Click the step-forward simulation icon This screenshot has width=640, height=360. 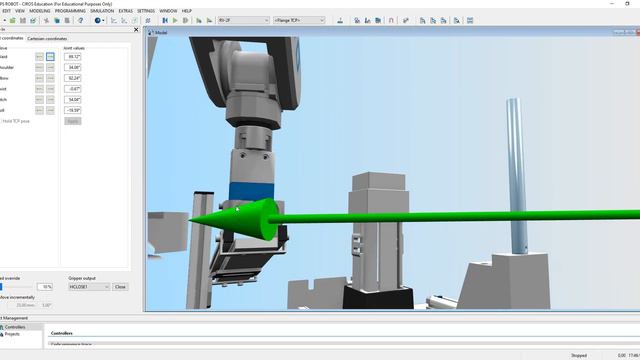point(185,20)
